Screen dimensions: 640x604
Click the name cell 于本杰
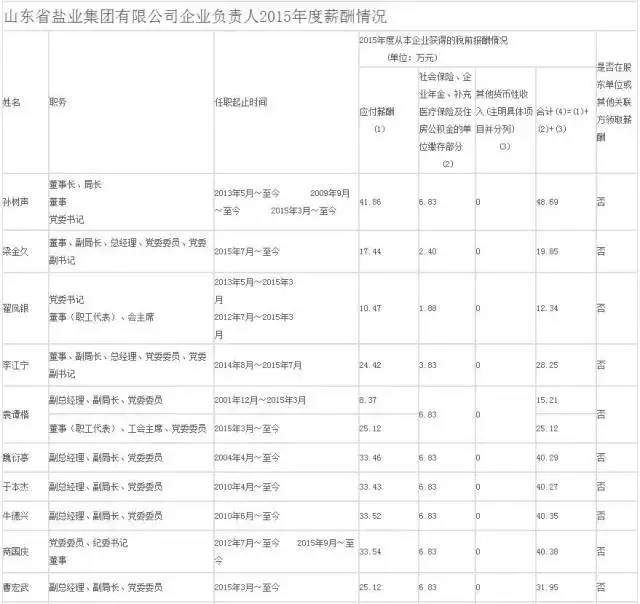coord(16,486)
